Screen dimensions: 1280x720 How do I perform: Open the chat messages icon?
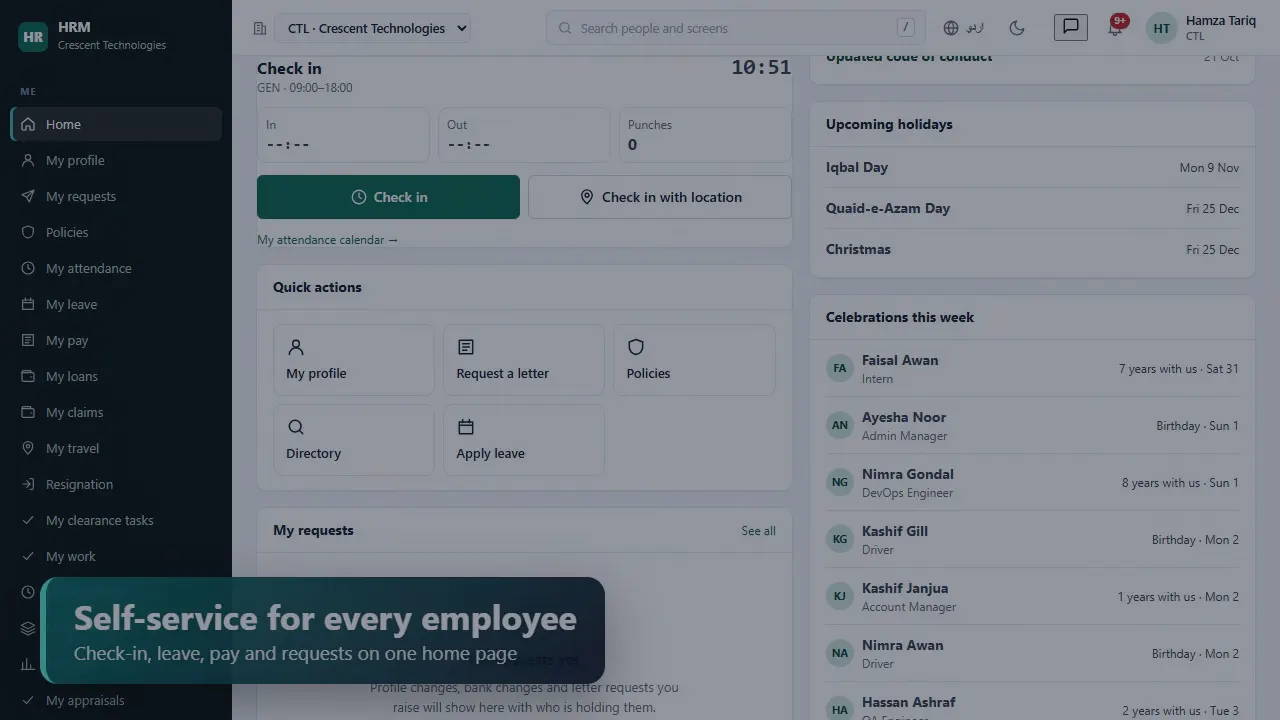pyautogui.click(x=1070, y=27)
